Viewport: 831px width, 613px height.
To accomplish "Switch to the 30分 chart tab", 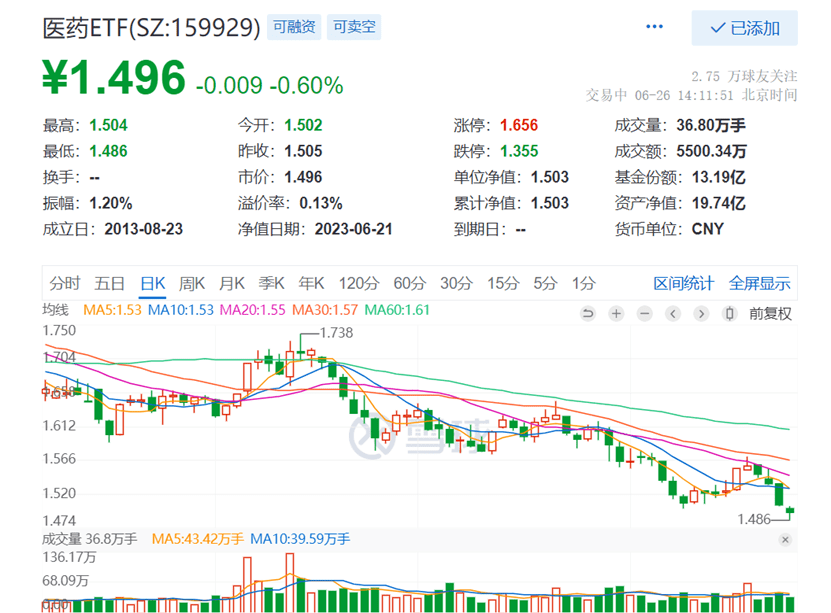I will tap(456, 283).
